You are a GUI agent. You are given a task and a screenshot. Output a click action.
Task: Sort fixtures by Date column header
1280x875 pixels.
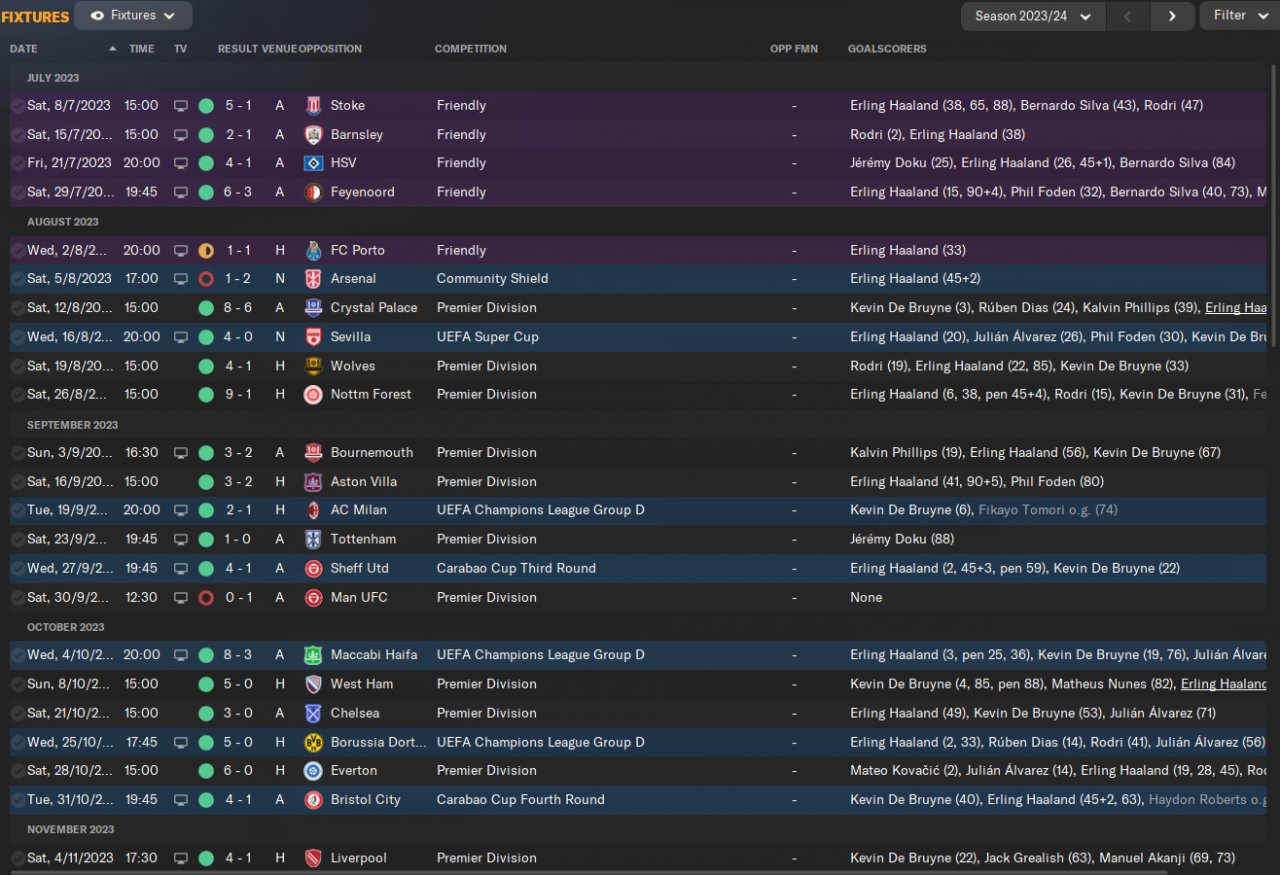click(24, 49)
